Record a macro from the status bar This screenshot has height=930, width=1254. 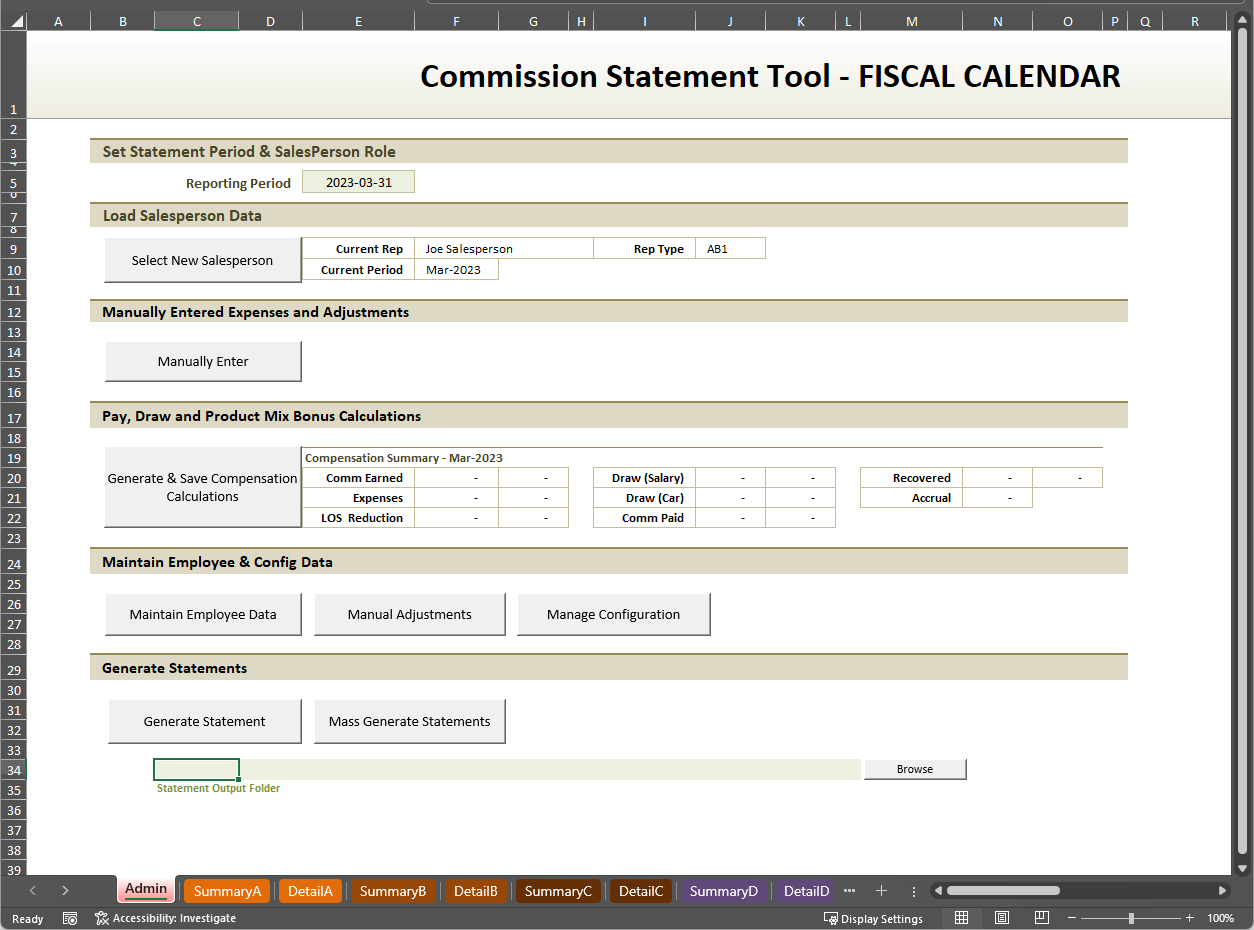pos(70,918)
